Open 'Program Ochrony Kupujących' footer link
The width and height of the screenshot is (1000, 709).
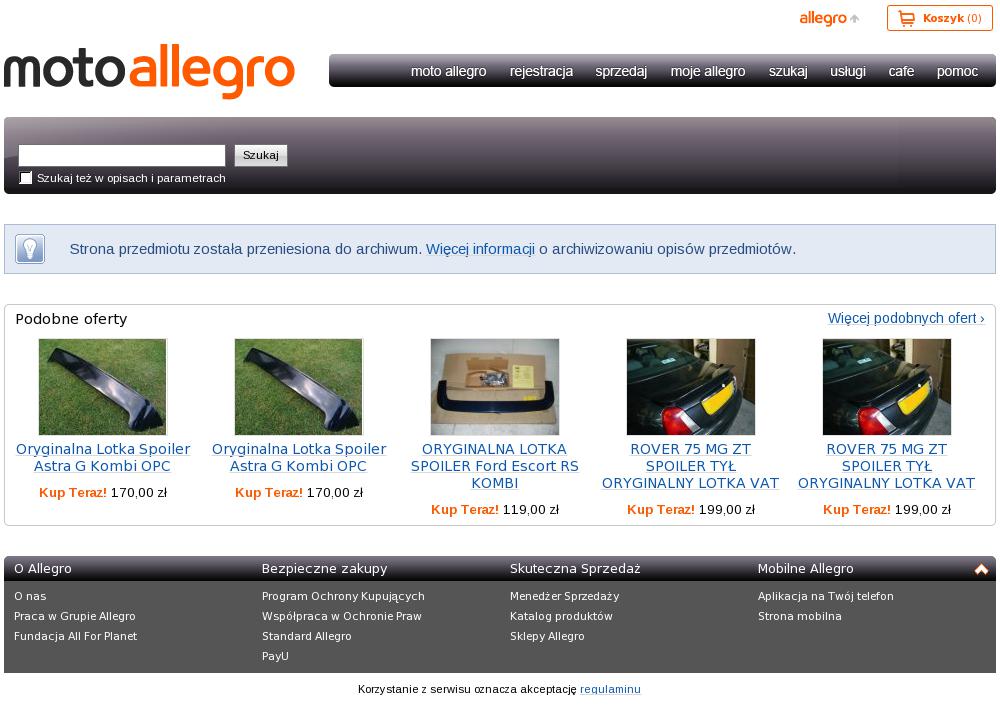click(343, 596)
